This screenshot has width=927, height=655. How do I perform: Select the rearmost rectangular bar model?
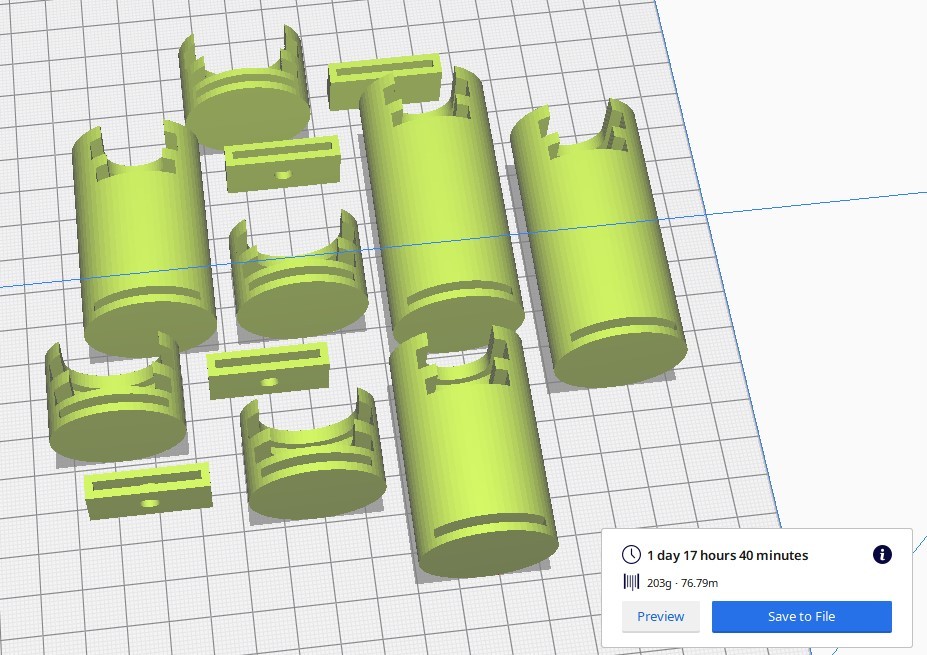(384, 80)
